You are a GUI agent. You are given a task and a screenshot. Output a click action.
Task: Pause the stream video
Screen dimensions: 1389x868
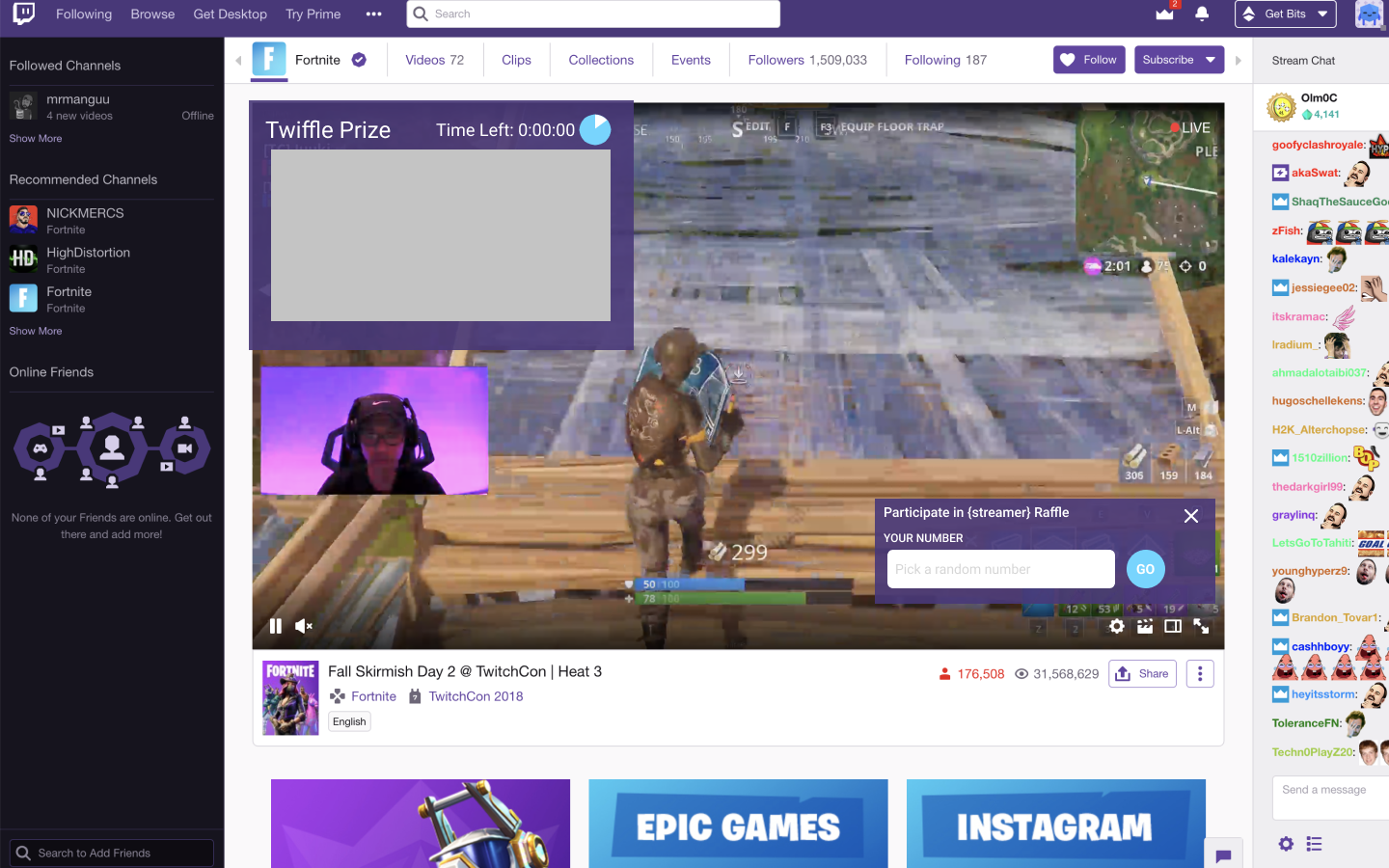(x=276, y=626)
